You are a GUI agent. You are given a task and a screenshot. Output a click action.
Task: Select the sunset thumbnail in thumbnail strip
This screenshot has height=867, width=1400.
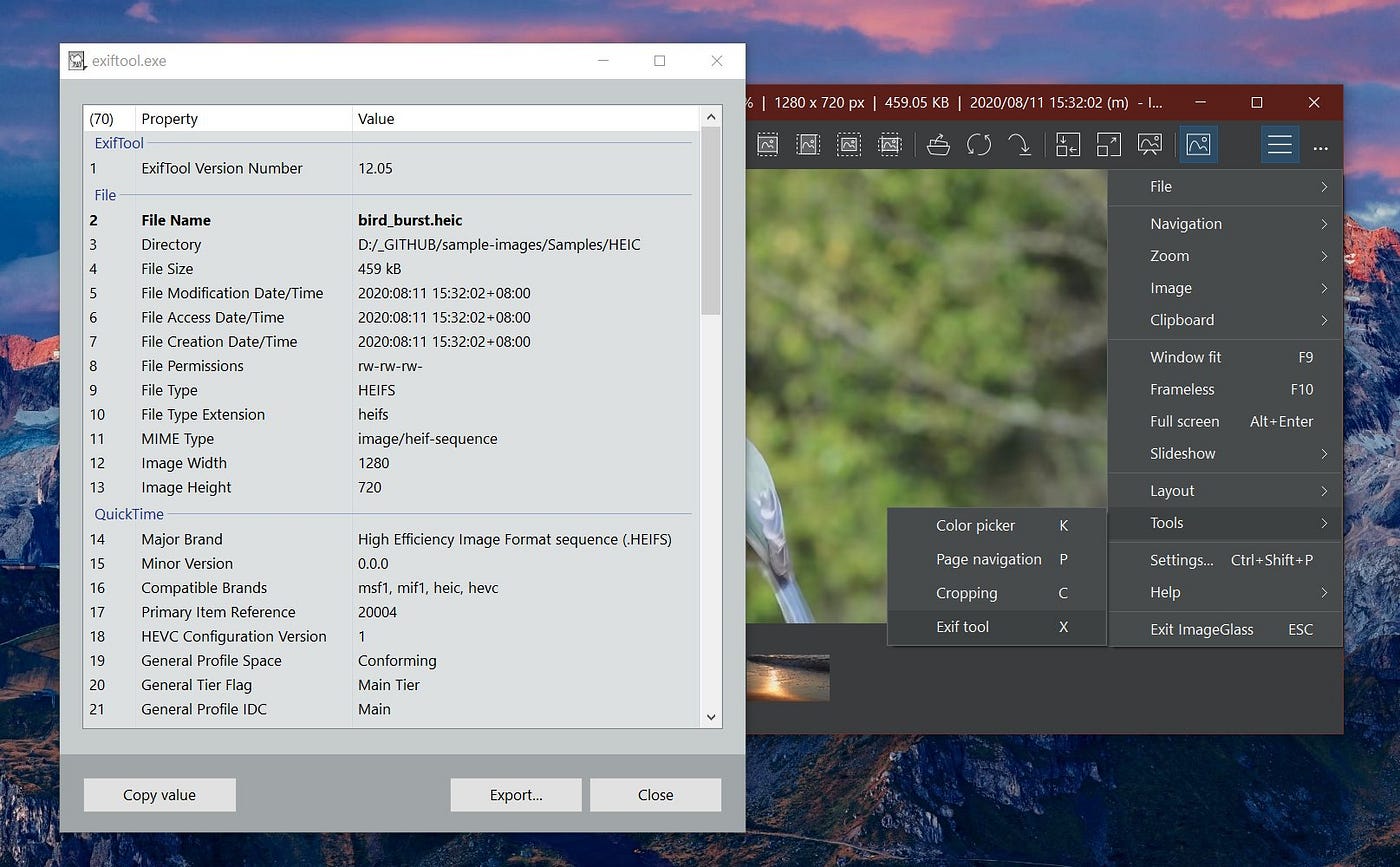pos(788,678)
